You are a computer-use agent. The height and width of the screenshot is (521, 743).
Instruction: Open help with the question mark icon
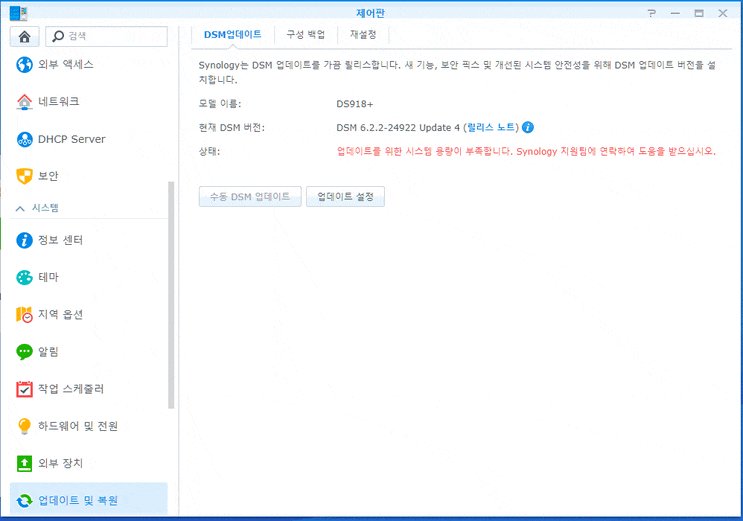coord(652,13)
